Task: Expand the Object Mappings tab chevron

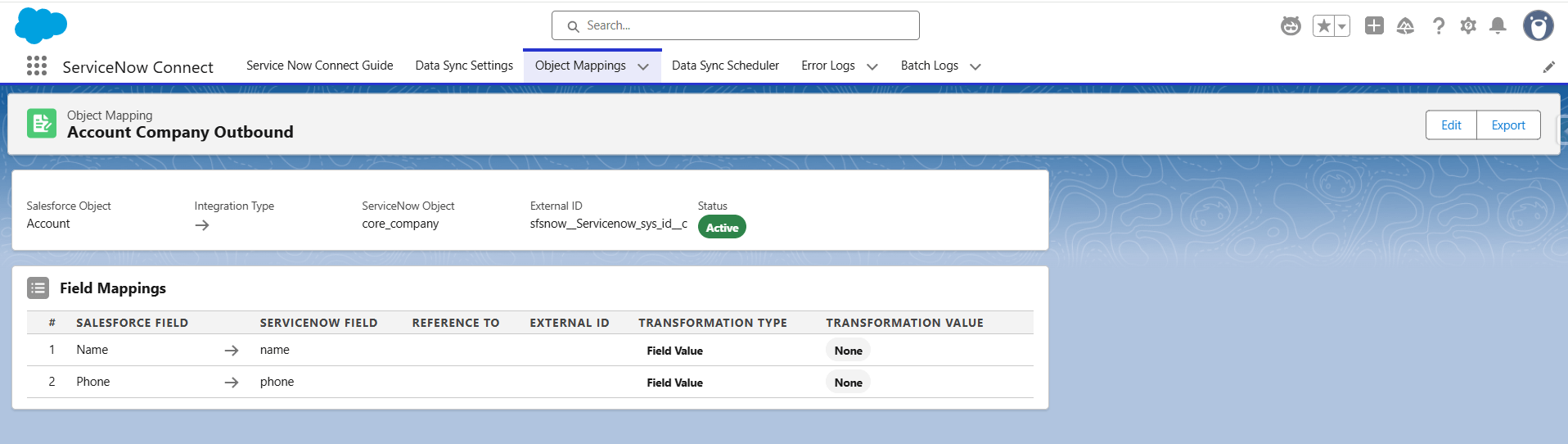Action: pos(643,67)
